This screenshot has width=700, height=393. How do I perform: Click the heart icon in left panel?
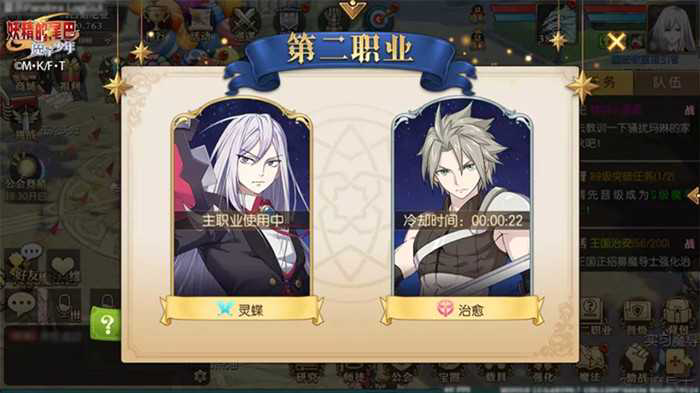coord(63,267)
